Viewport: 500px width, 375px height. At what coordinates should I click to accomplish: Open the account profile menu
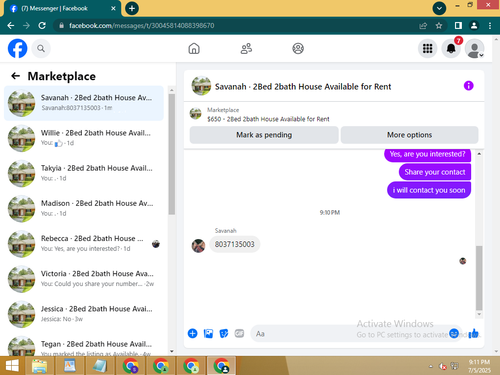point(475,49)
